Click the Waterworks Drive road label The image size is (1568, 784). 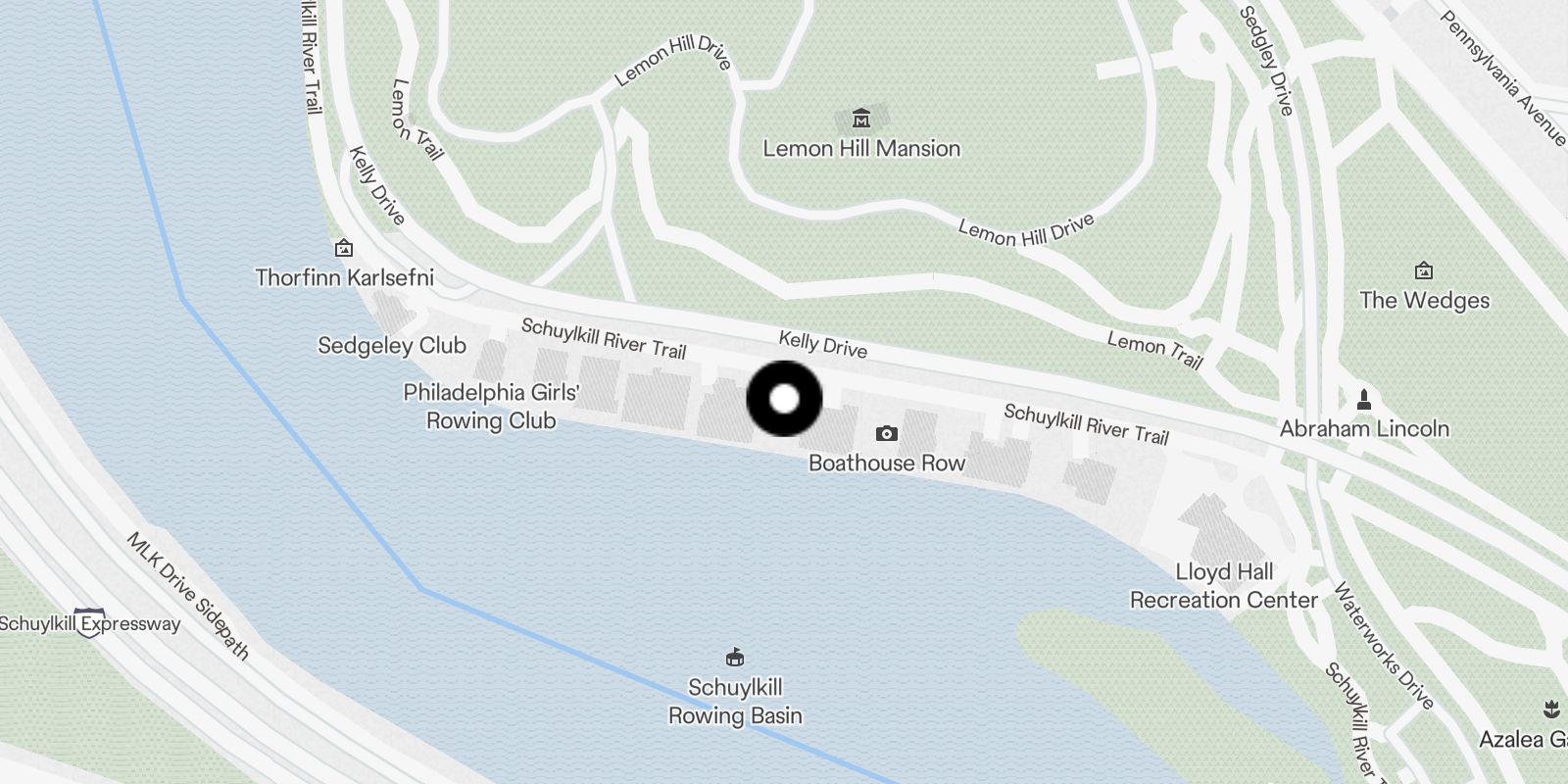[1383, 646]
